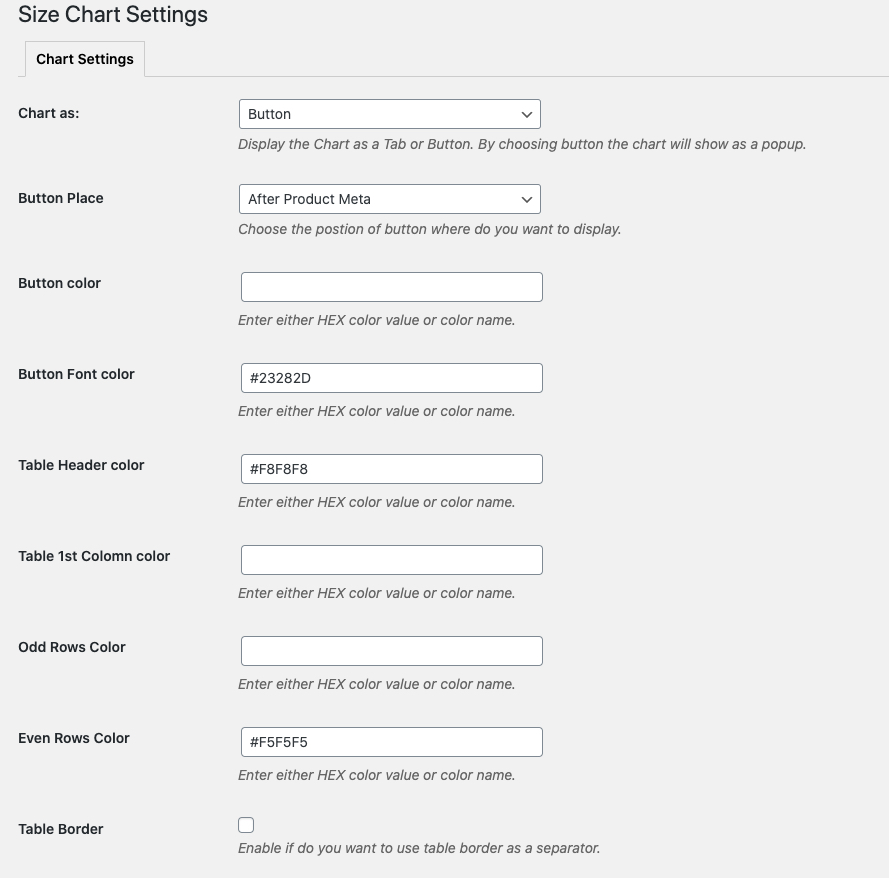Click the Table Header color #F8F8F8 field
The width and height of the screenshot is (889, 878).
[x=392, y=469]
